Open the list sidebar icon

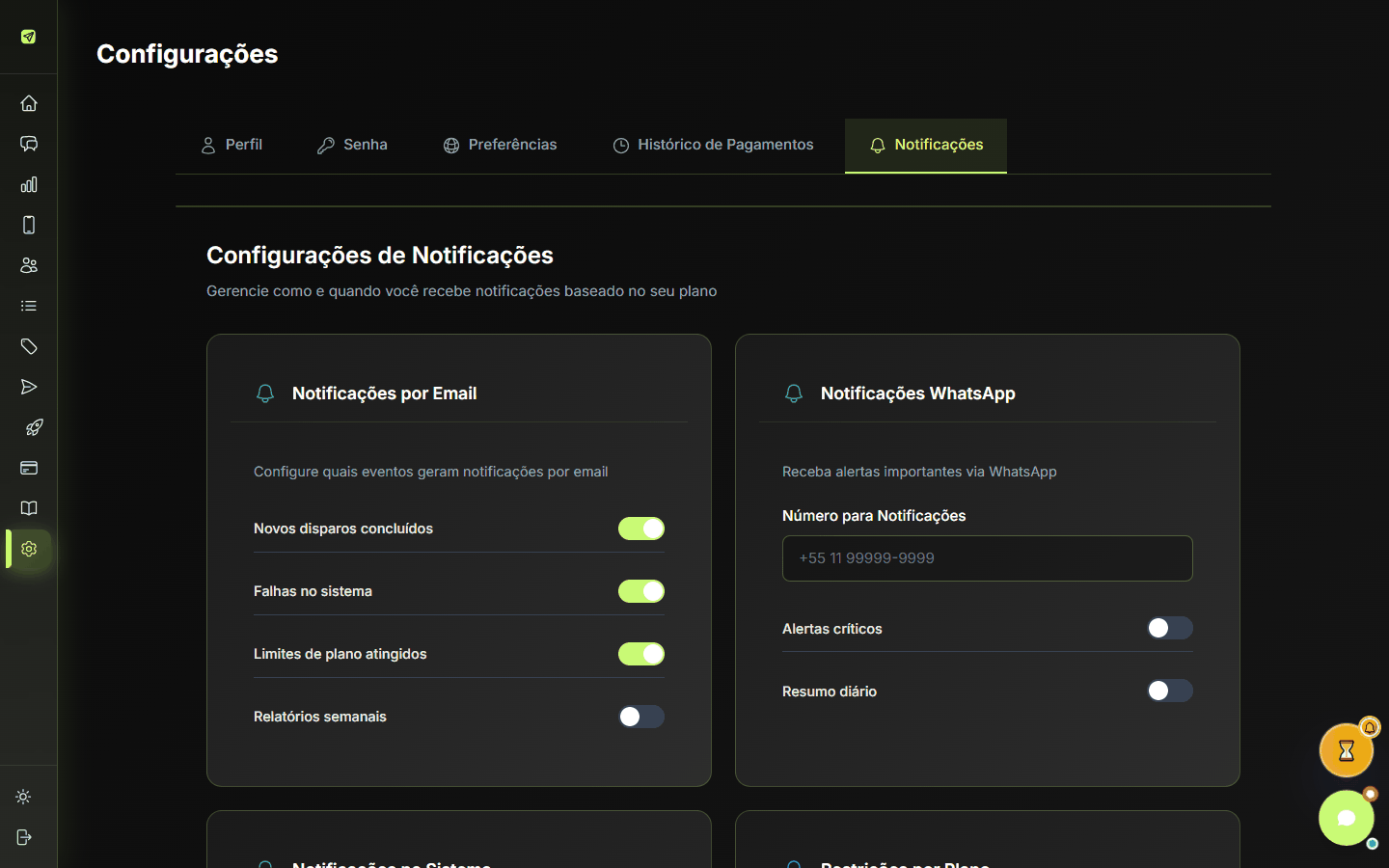(x=29, y=306)
